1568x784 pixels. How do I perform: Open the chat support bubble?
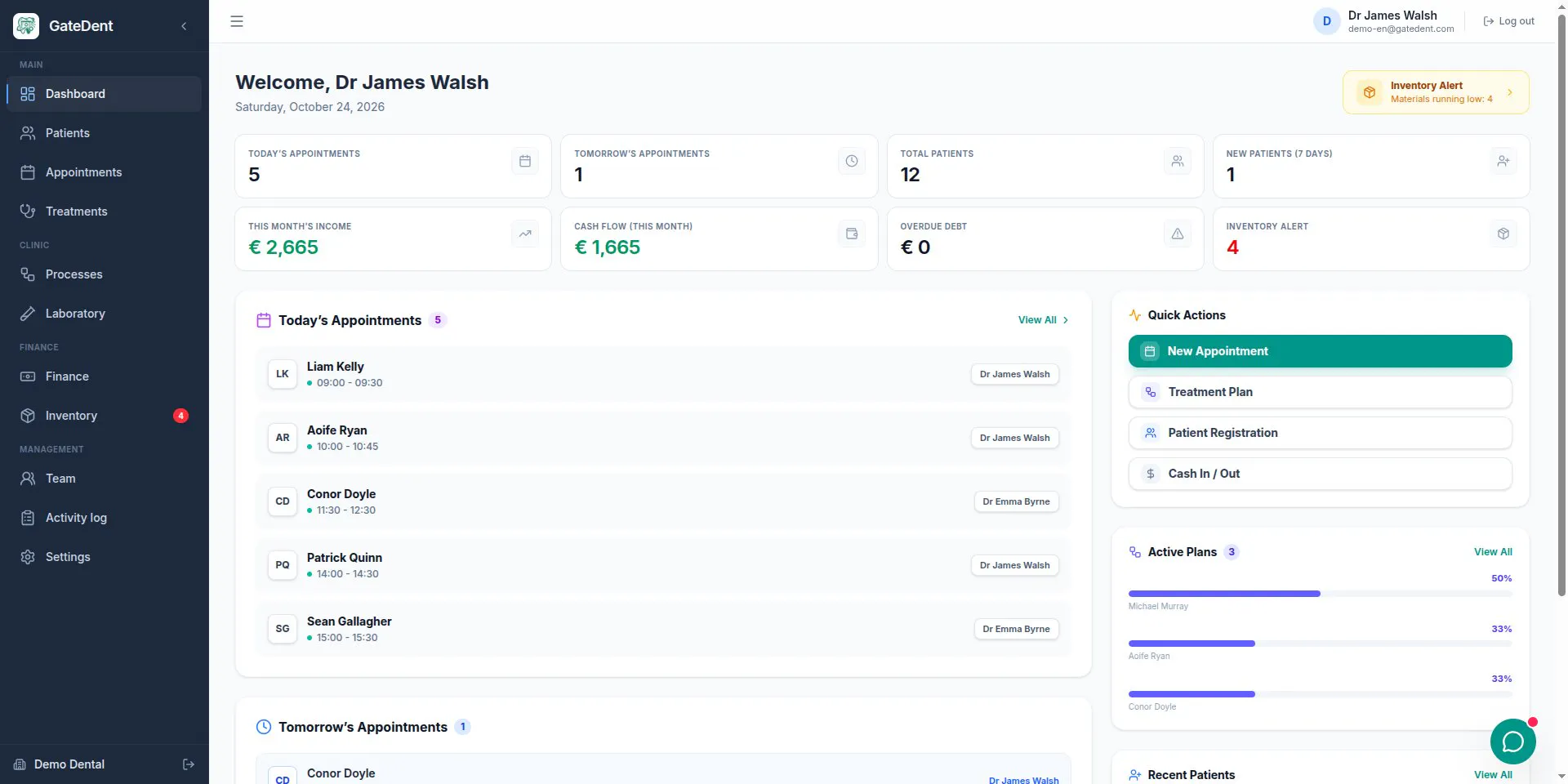coord(1512,742)
